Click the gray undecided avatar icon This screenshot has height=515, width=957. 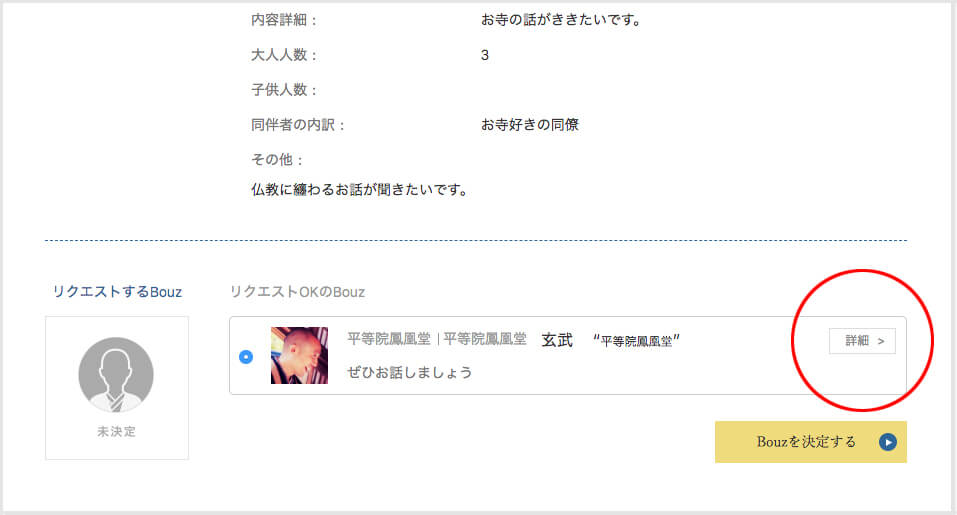(x=116, y=375)
